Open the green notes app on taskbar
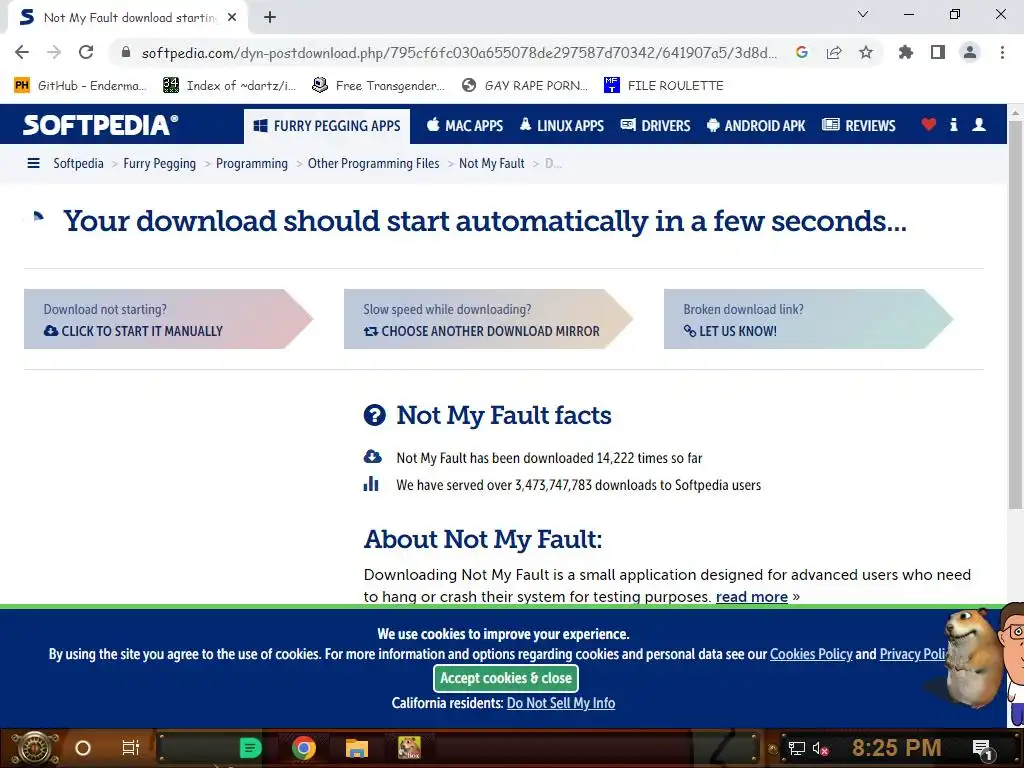 pyautogui.click(x=250, y=748)
